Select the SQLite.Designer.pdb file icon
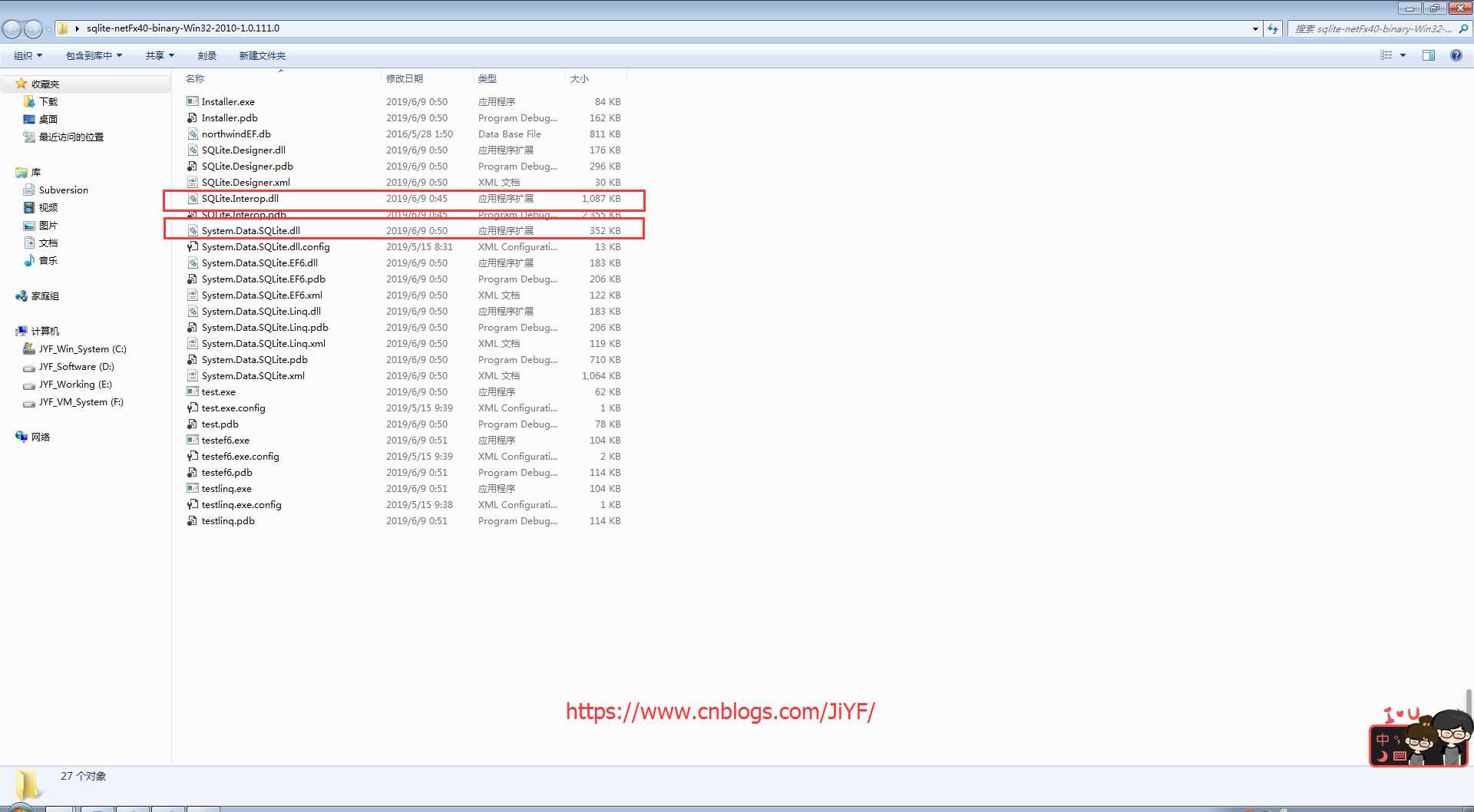The width and height of the screenshot is (1474, 812). click(x=193, y=166)
